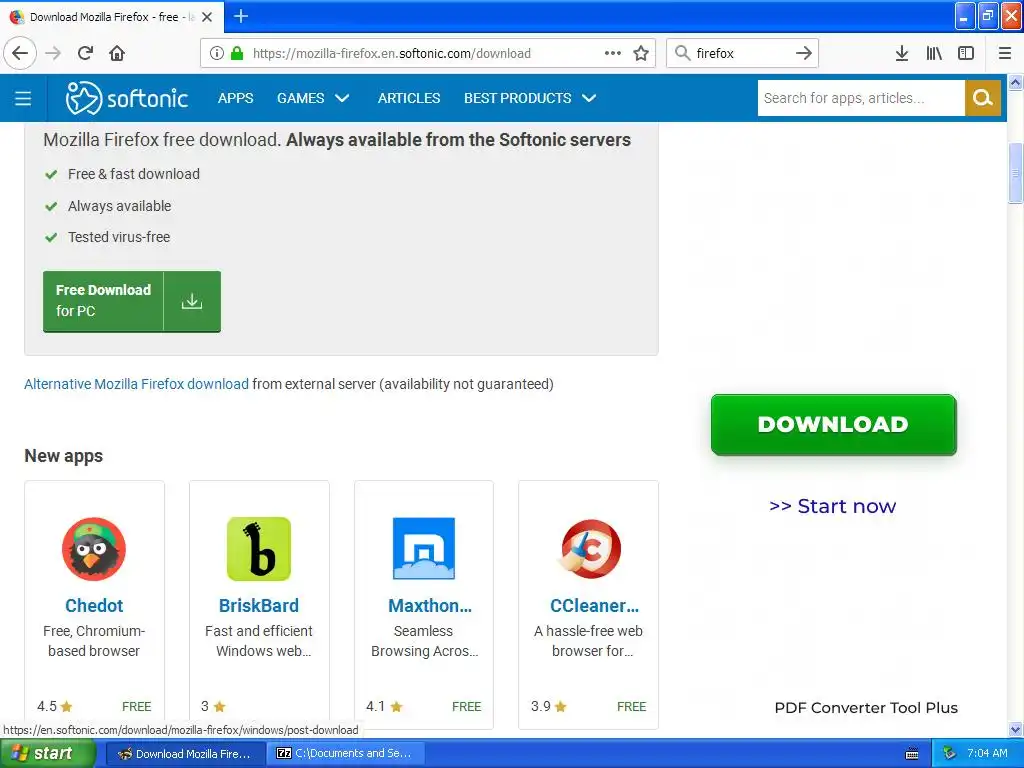This screenshot has width=1024, height=768.
Task: Click in the Softonic search field
Action: tap(861, 98)
